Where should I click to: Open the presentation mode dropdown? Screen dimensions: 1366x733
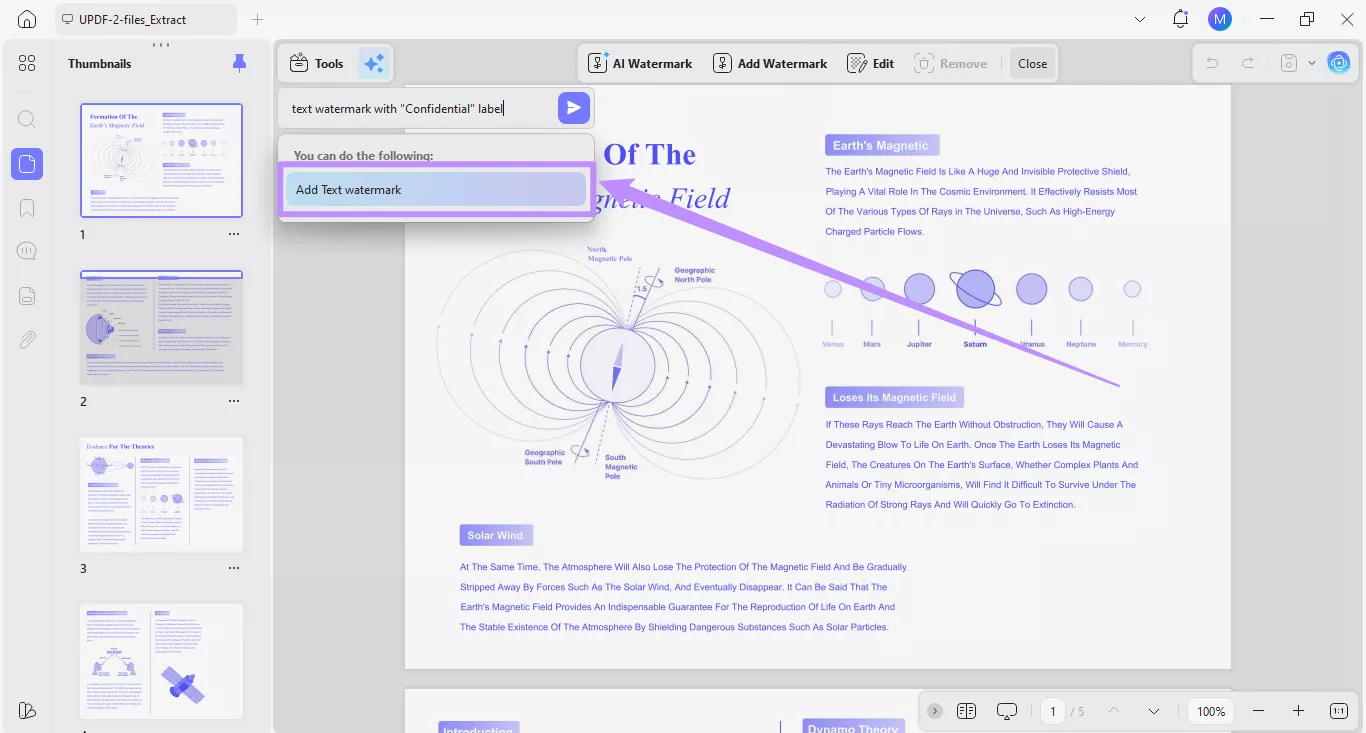(x=1007, y=711)
